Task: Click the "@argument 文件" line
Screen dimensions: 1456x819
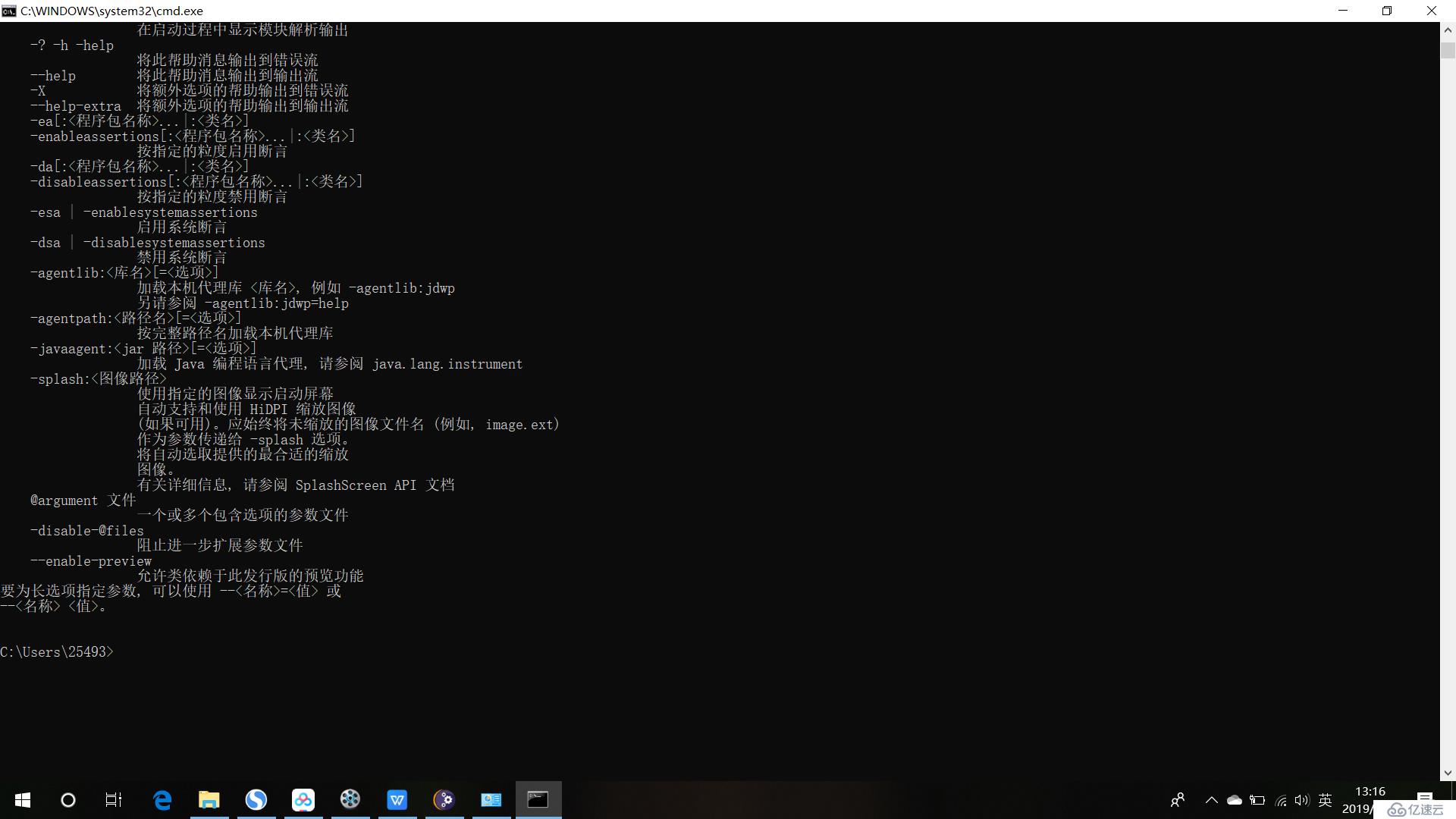Action: [x=83, y=500]
